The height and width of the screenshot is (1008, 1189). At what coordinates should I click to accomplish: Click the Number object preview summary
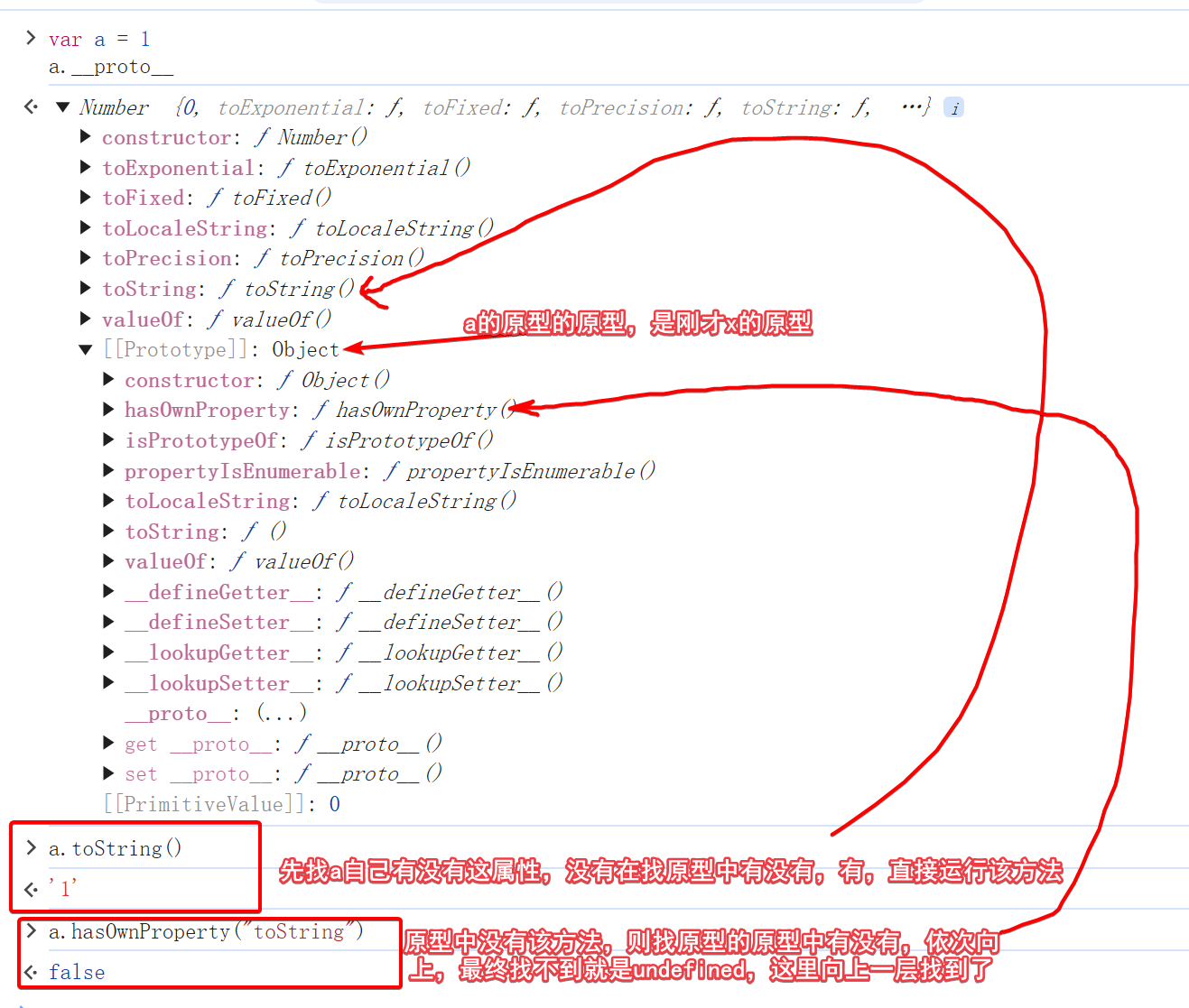click(506, 108)
